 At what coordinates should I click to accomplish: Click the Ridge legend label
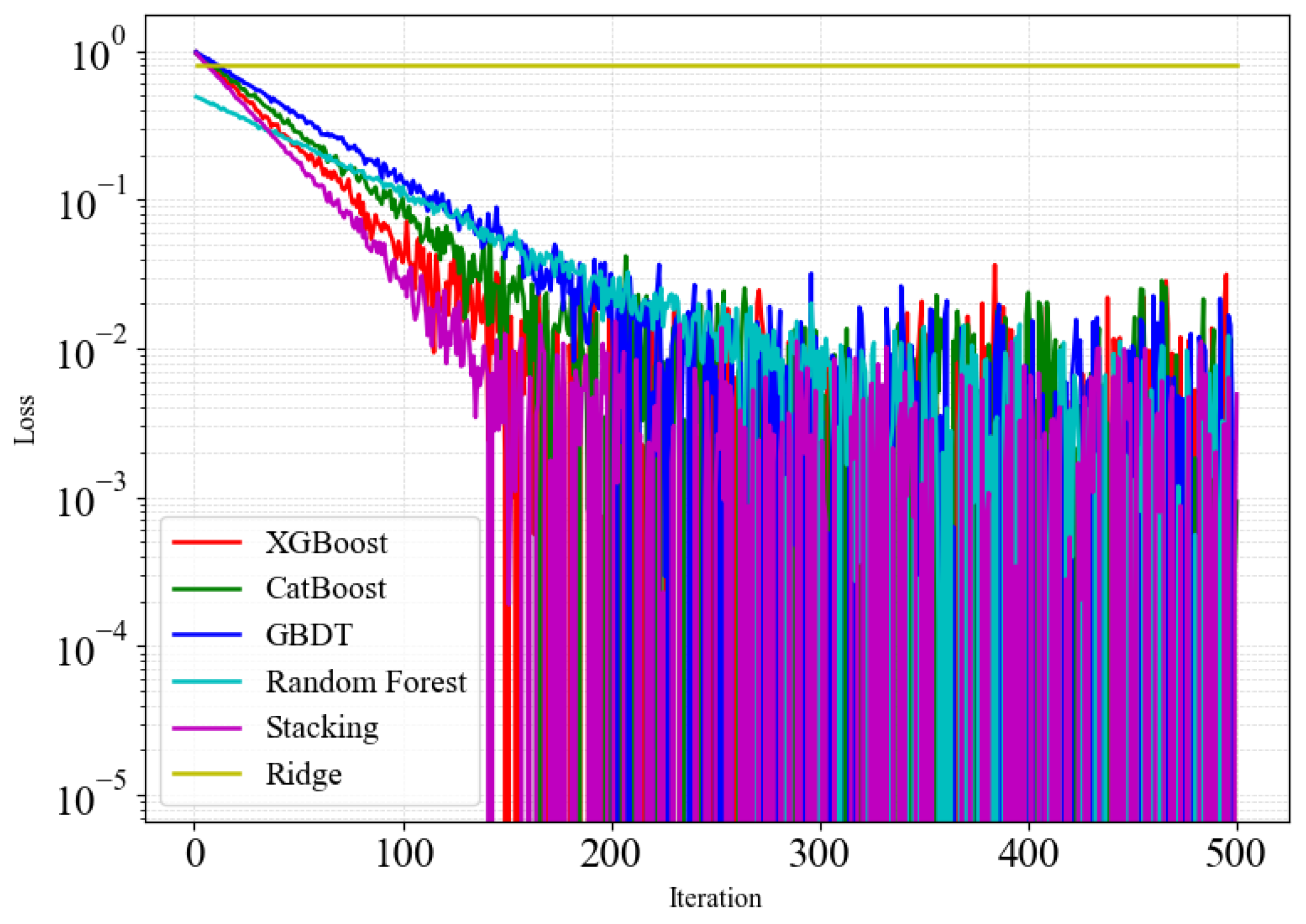[x=304, y=774]
